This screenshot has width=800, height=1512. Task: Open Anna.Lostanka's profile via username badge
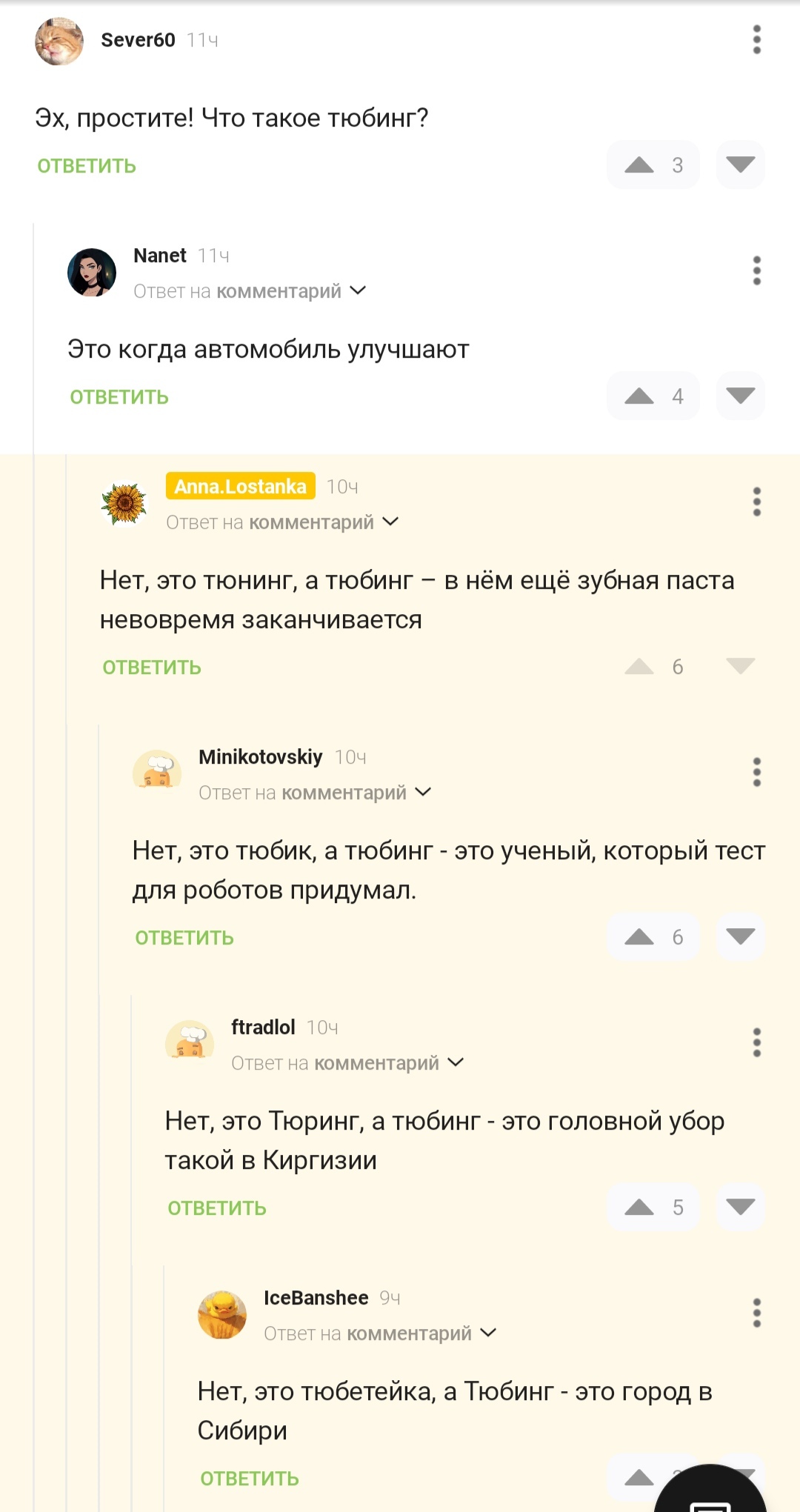click(x=240, y=487)
